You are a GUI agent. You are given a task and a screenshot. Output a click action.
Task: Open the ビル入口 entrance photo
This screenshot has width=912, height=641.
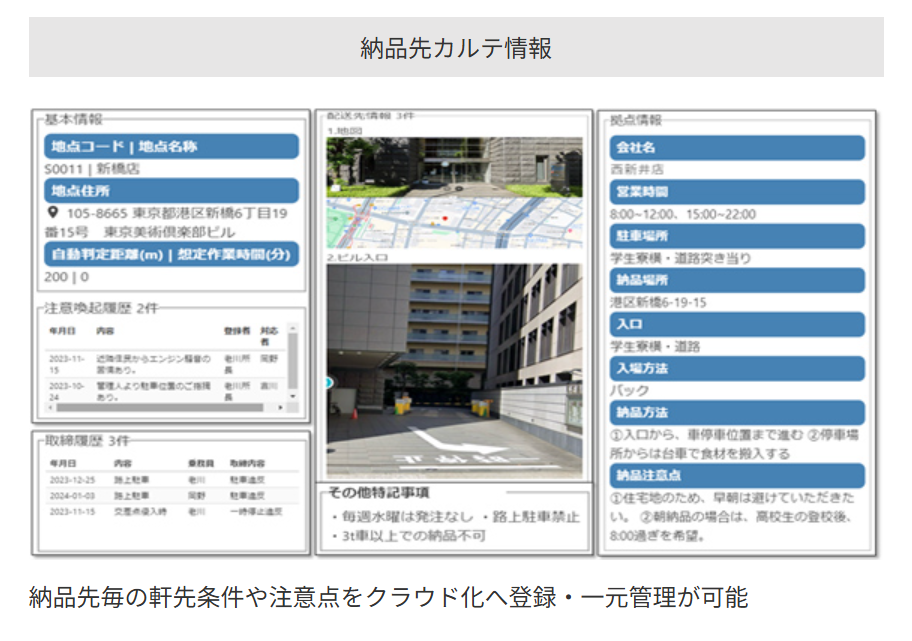454,370
